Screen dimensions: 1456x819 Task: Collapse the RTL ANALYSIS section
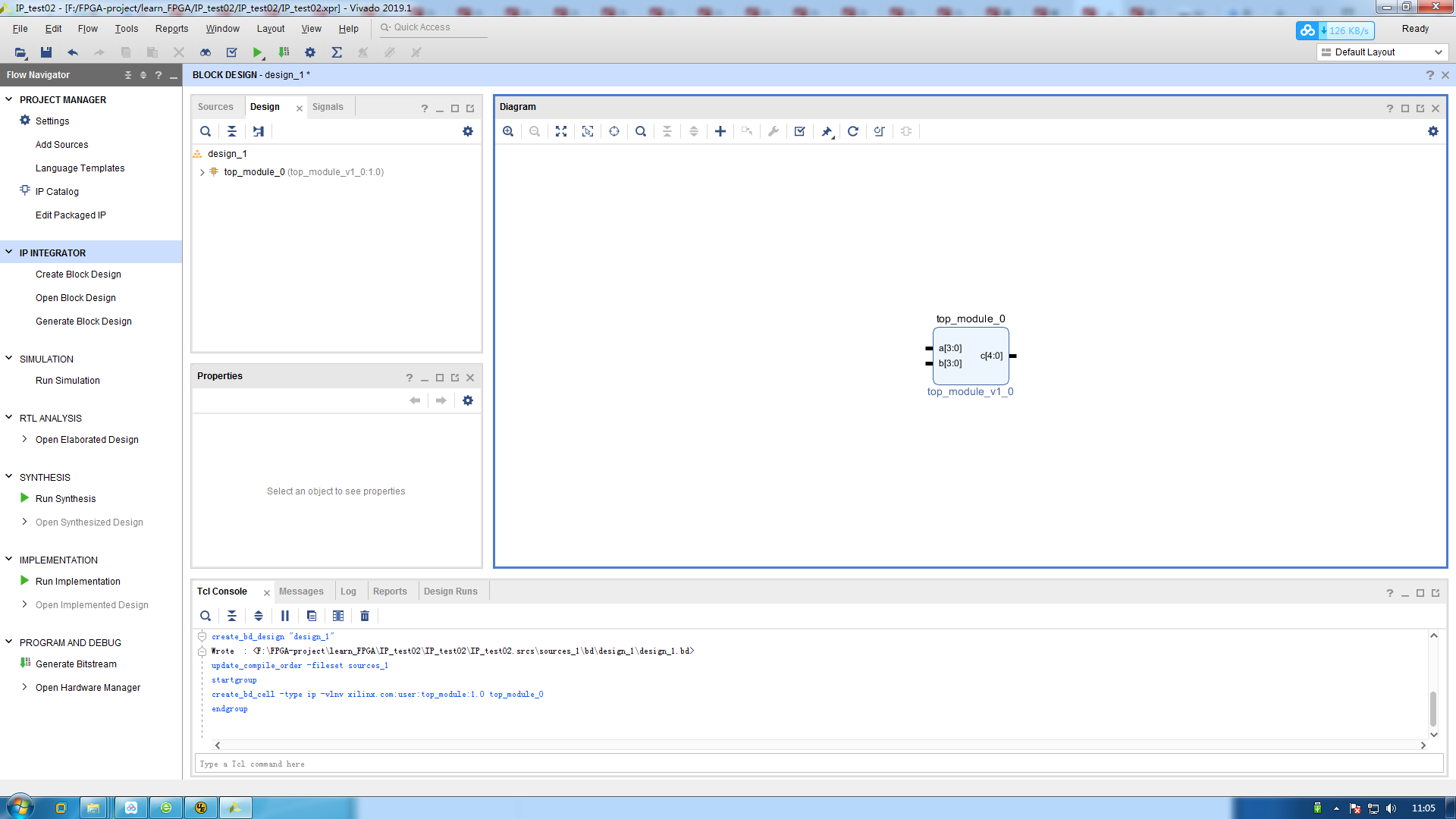point(9,418)
